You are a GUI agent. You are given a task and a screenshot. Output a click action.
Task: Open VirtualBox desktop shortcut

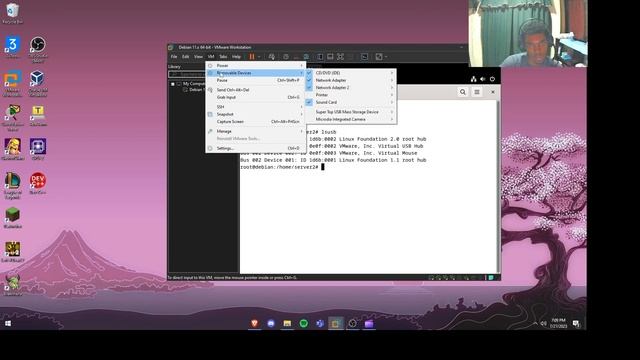click(38, 83)
